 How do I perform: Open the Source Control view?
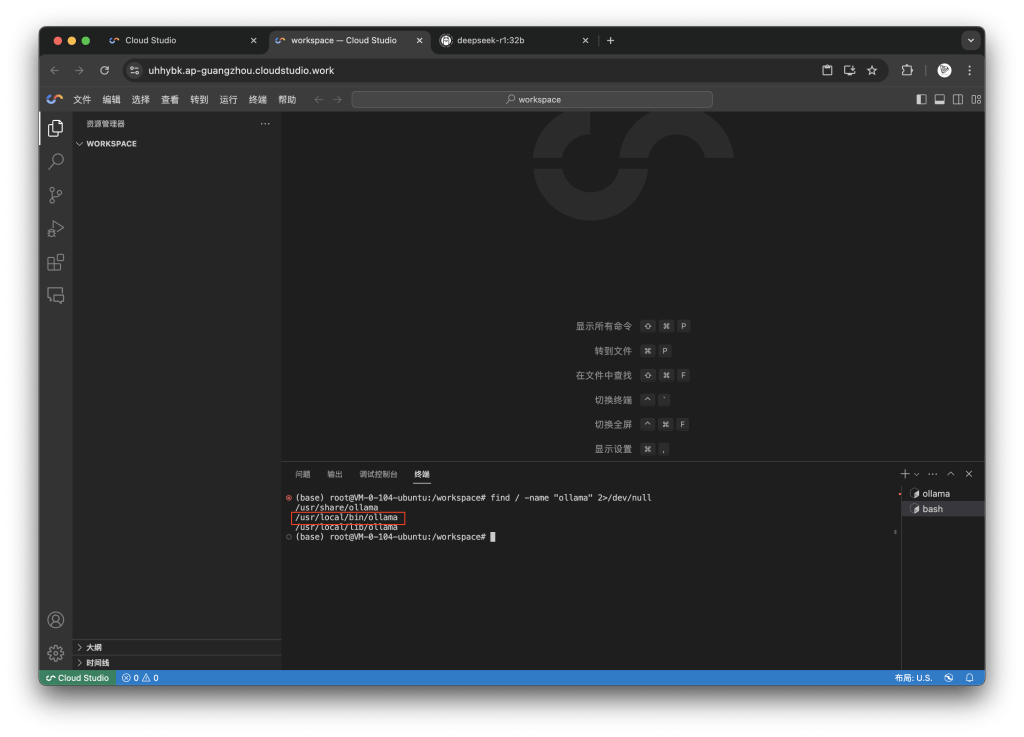click(56, 195)
